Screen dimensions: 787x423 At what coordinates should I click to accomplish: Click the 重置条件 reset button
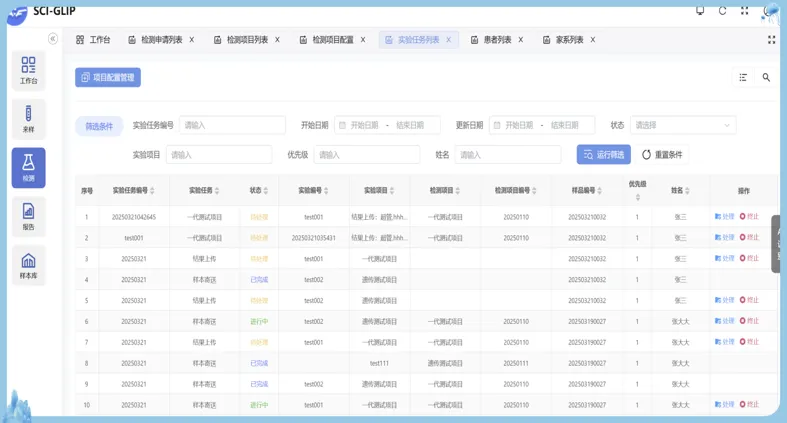[663, 155]
